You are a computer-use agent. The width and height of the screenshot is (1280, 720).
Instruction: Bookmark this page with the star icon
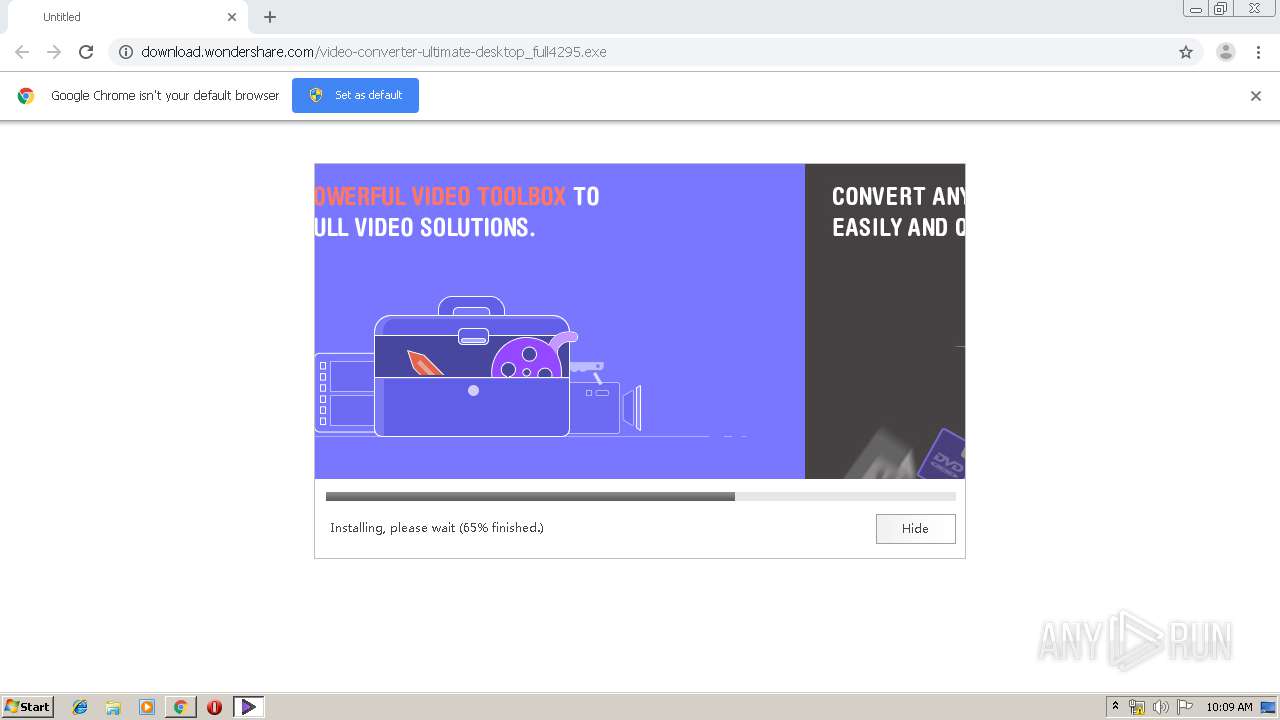pos(1186,52)
